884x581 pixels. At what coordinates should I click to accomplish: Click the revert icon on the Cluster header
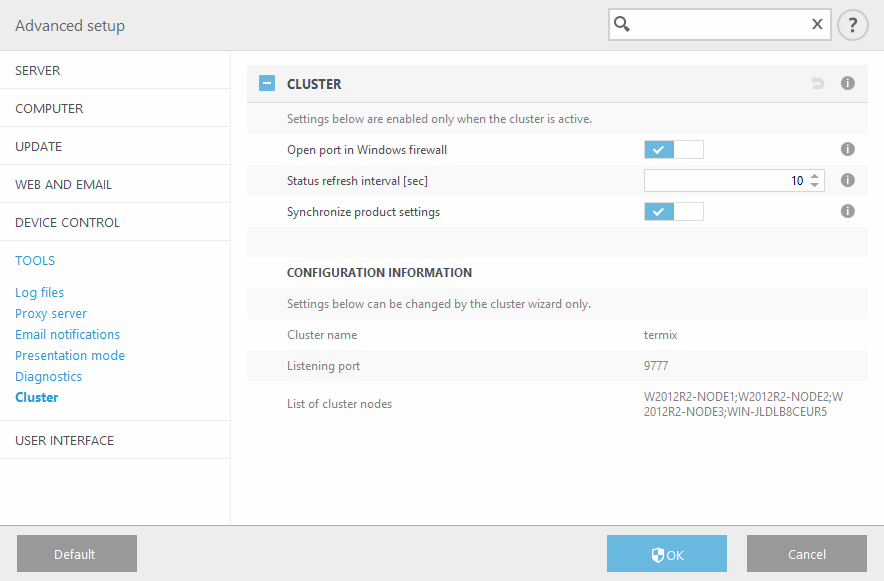(x=818, y=83)
